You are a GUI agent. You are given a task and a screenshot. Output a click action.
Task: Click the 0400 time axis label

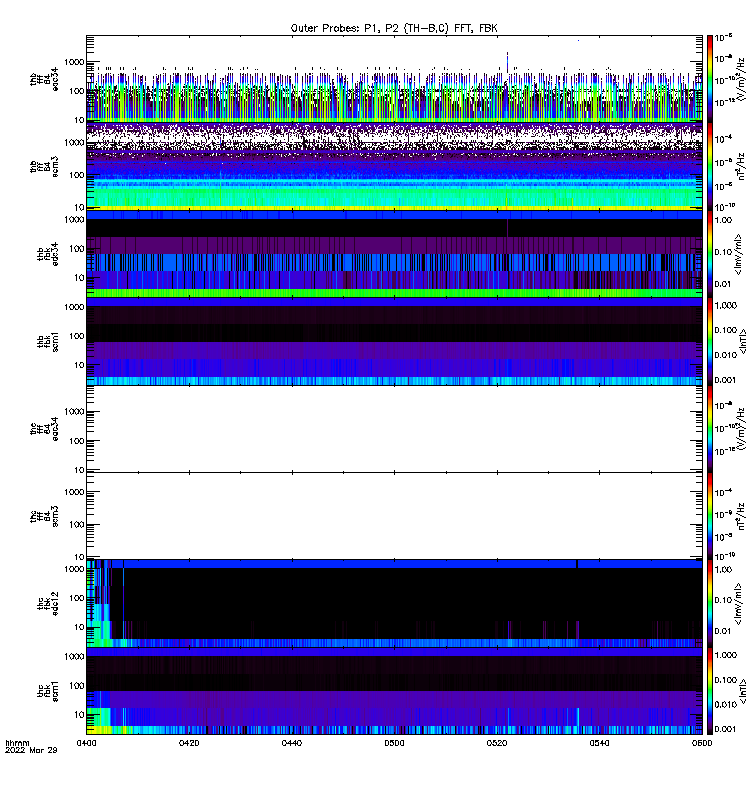(x=86, y=743)
